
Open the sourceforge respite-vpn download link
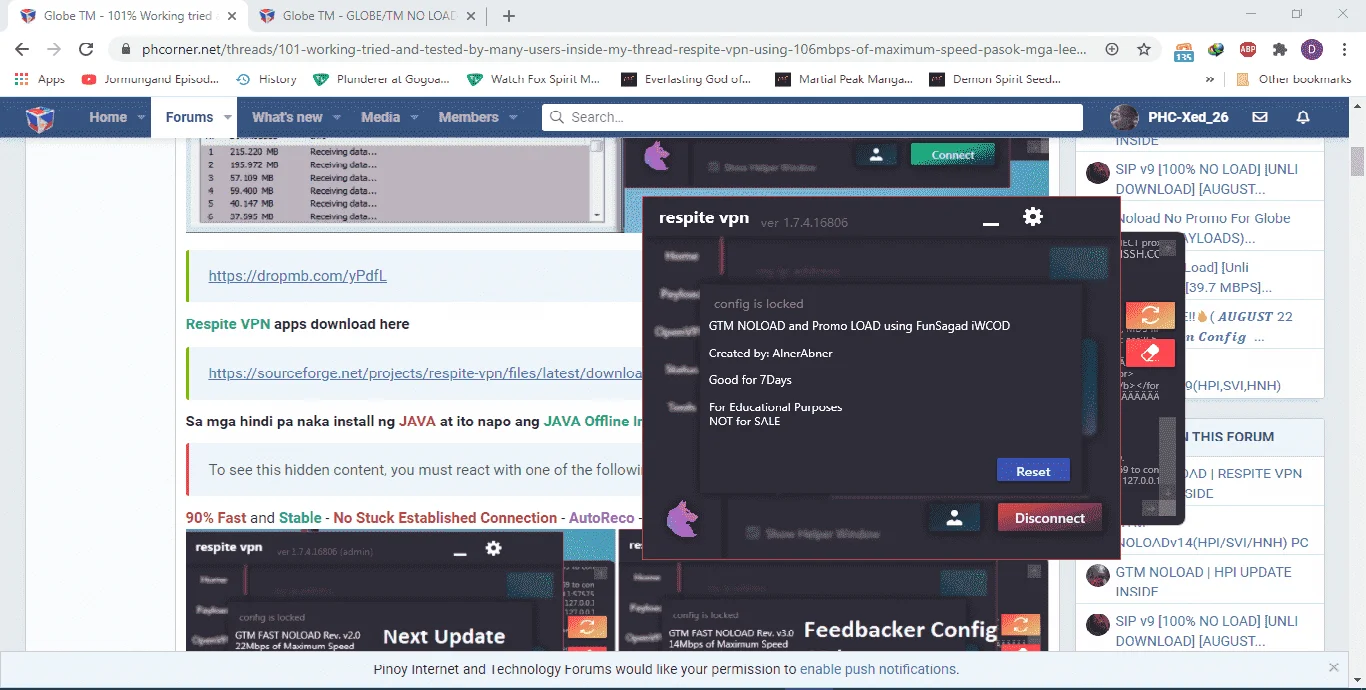point(425,373)
